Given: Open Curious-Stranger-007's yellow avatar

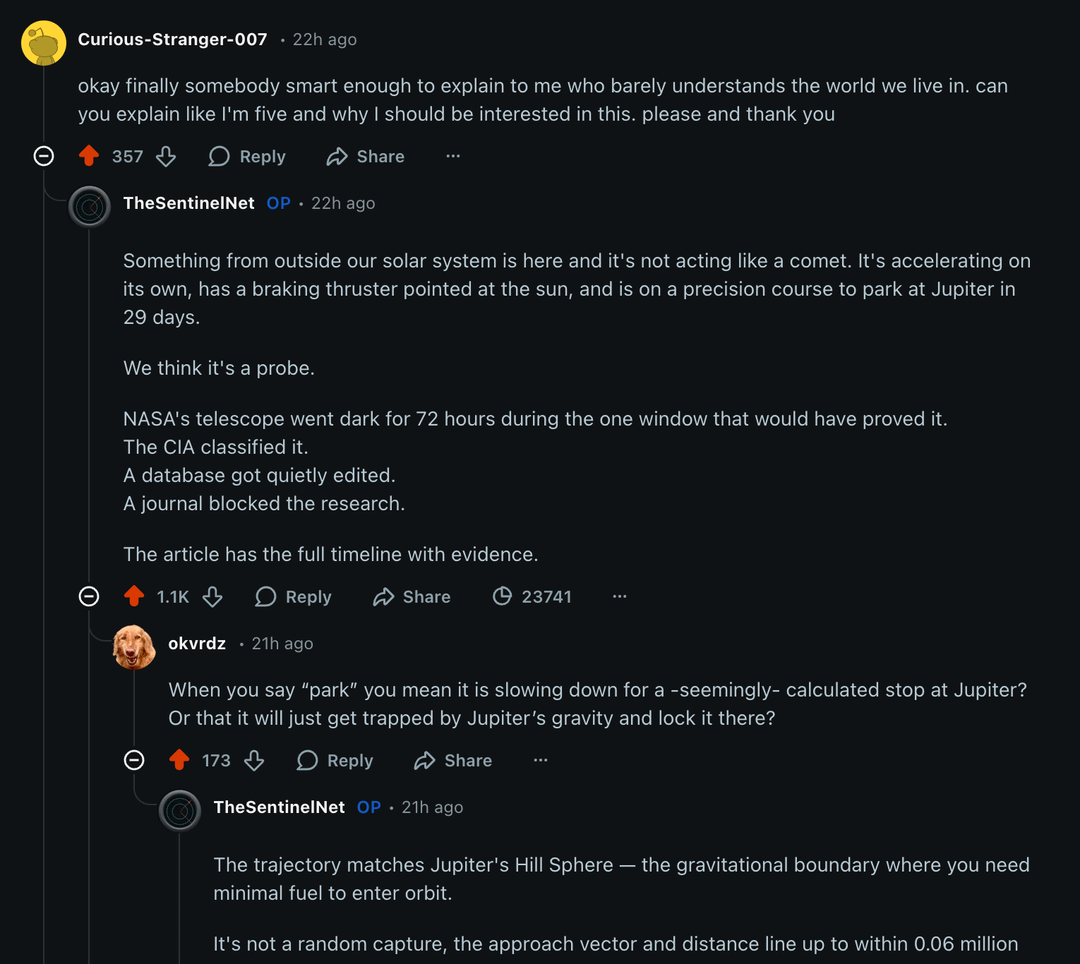Looking at the screenshot, I should pos(44,41).
